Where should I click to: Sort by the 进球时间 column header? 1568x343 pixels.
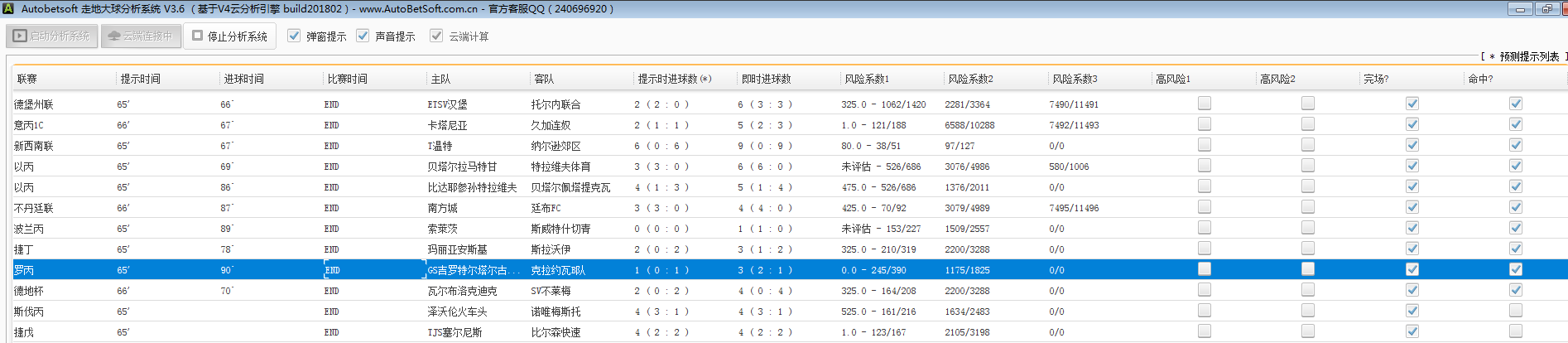[x=244, y=80]
